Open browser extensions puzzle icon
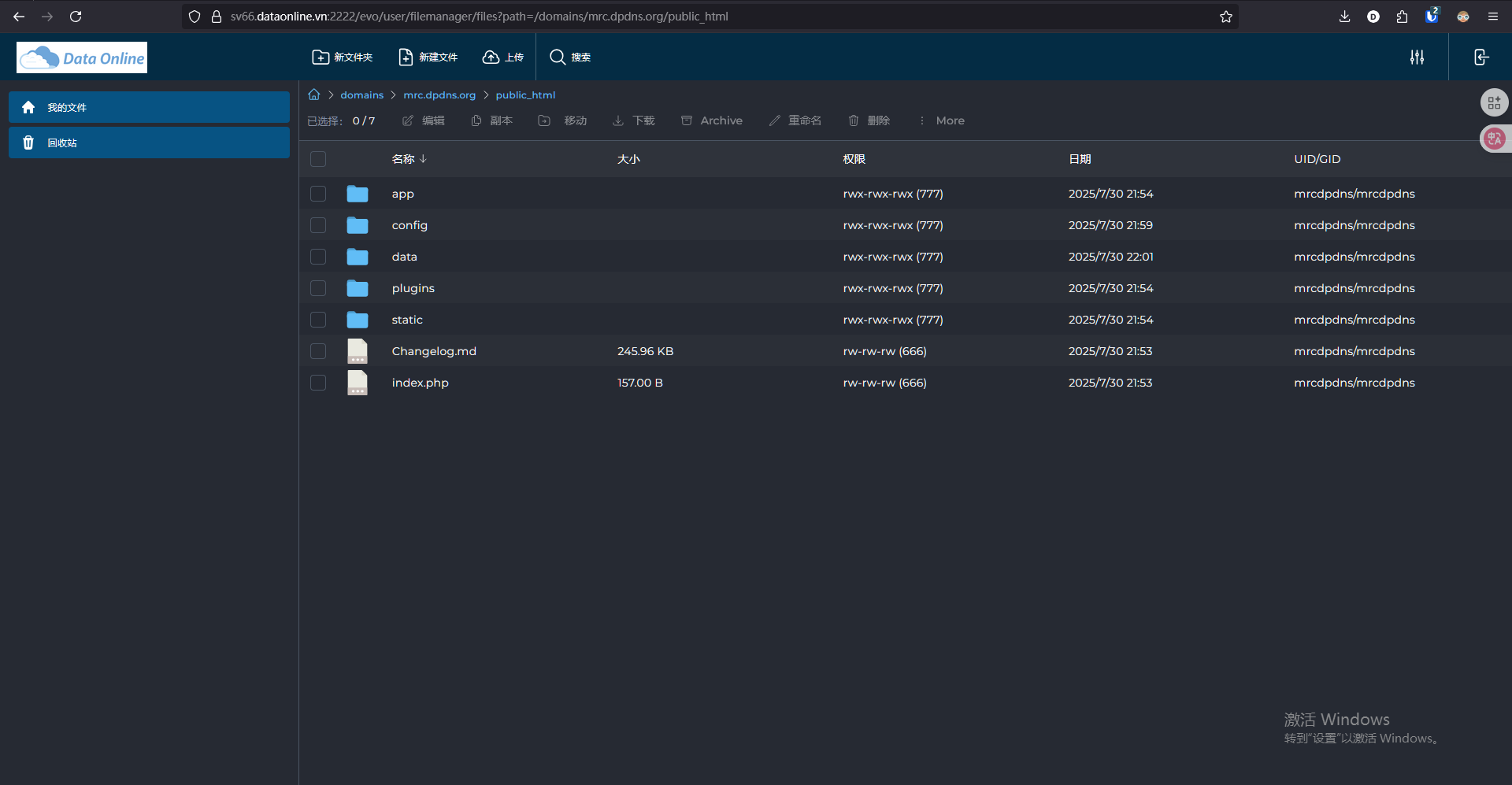Image resolution: width=1512 pixels, height=785 pixels. pyautogui.click(x=1402, y=17)
